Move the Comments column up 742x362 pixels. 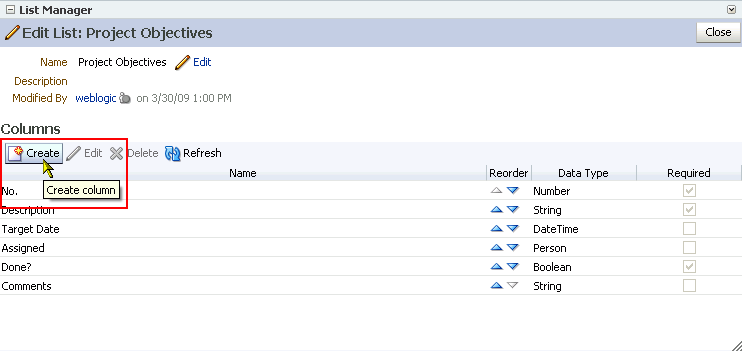click(496, 285)
